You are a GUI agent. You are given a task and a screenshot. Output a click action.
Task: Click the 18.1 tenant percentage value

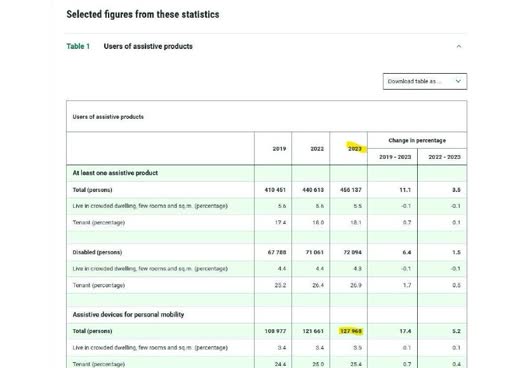[356, 222]
